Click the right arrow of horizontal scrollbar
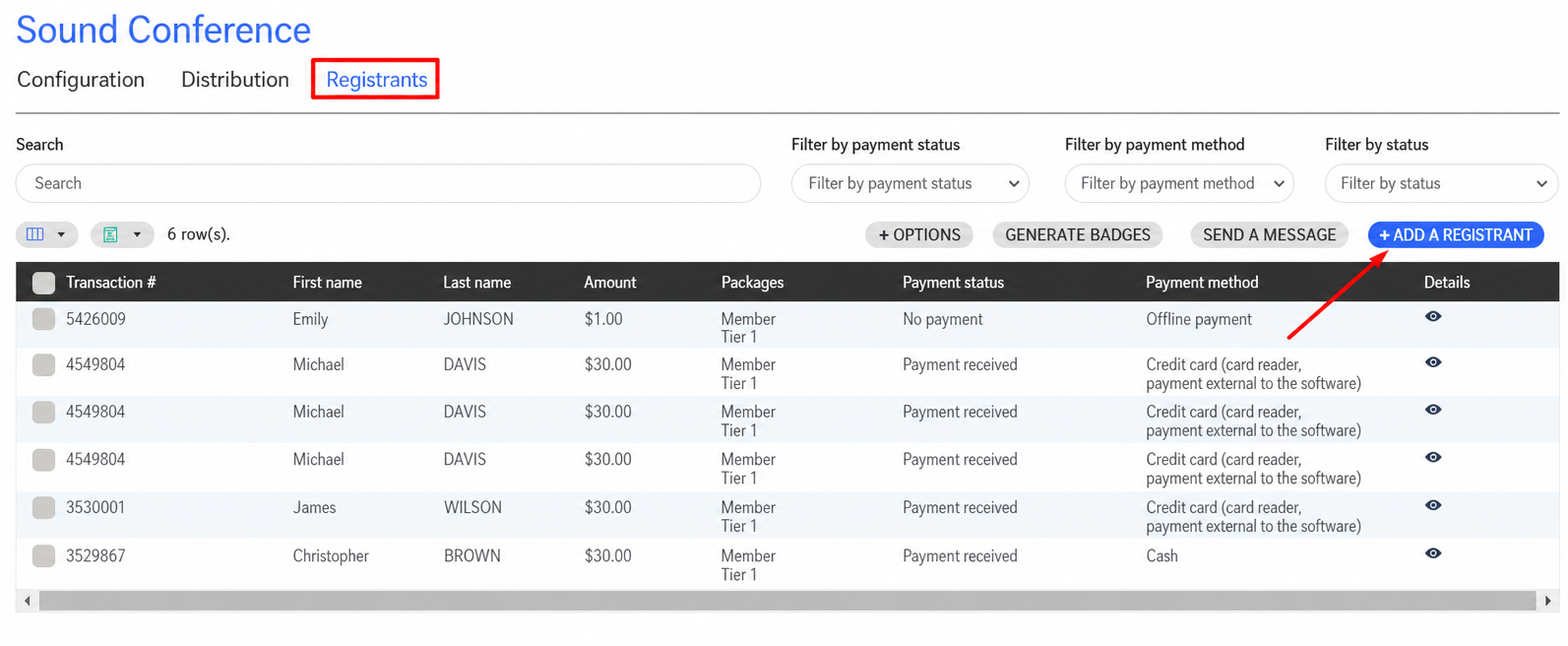The height and width of the screenshot is (646, 1568). point(1547,601)
